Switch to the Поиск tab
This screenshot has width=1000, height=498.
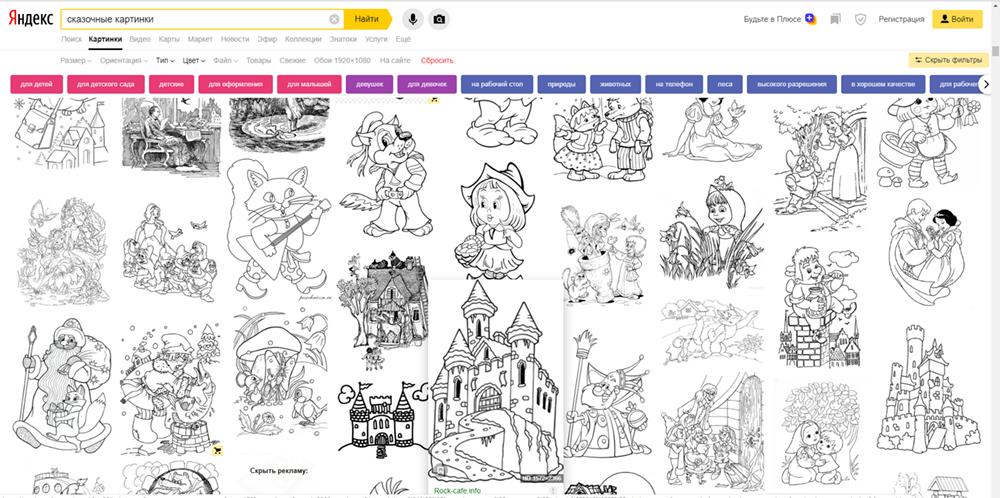point(71,39)
